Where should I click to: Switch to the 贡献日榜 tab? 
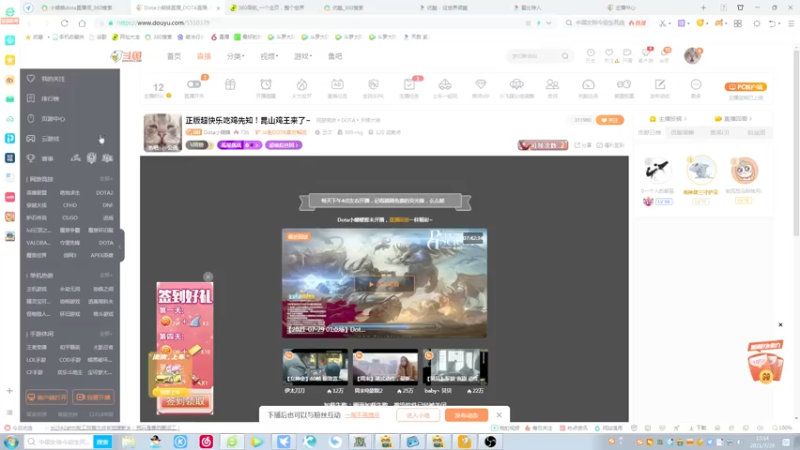[x=649, y=133]
